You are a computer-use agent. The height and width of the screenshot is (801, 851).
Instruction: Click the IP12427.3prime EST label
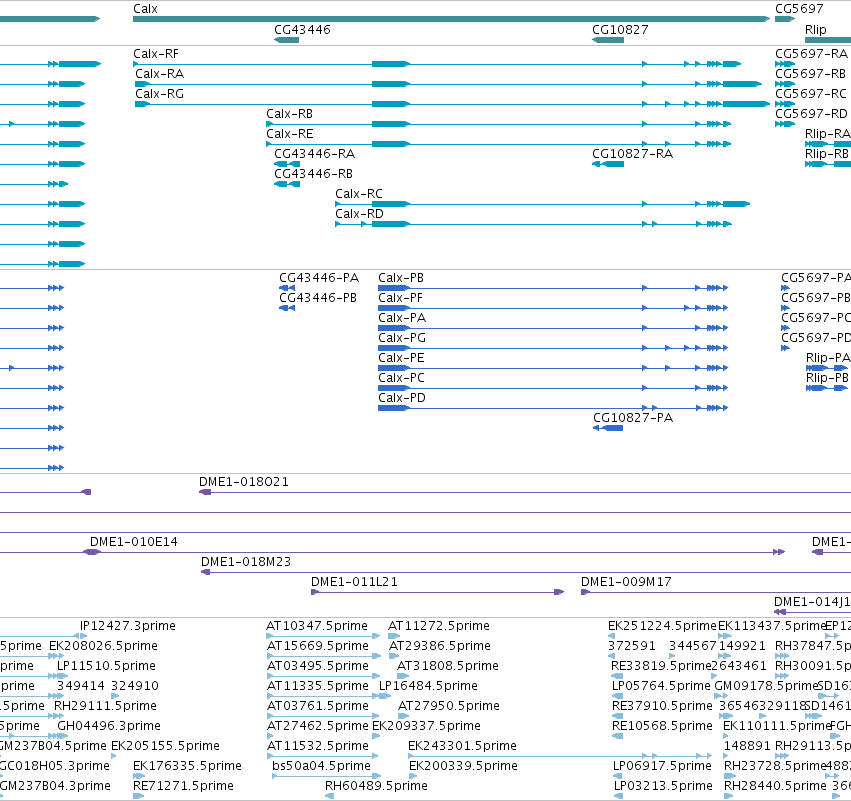[128, 626]
